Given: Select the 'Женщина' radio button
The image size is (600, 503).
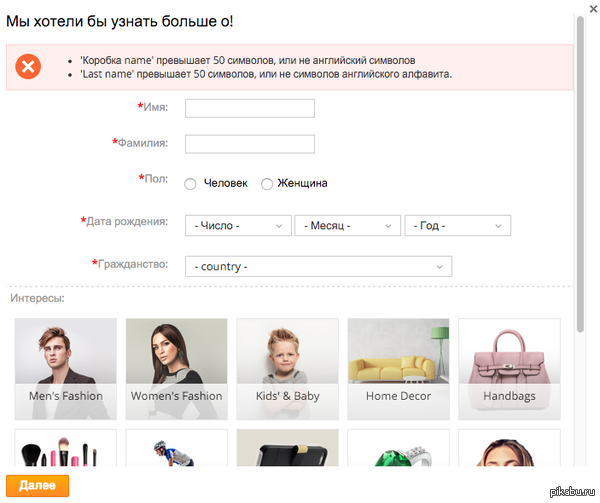Looking at the screenshot, I should (x=267, y=184).
